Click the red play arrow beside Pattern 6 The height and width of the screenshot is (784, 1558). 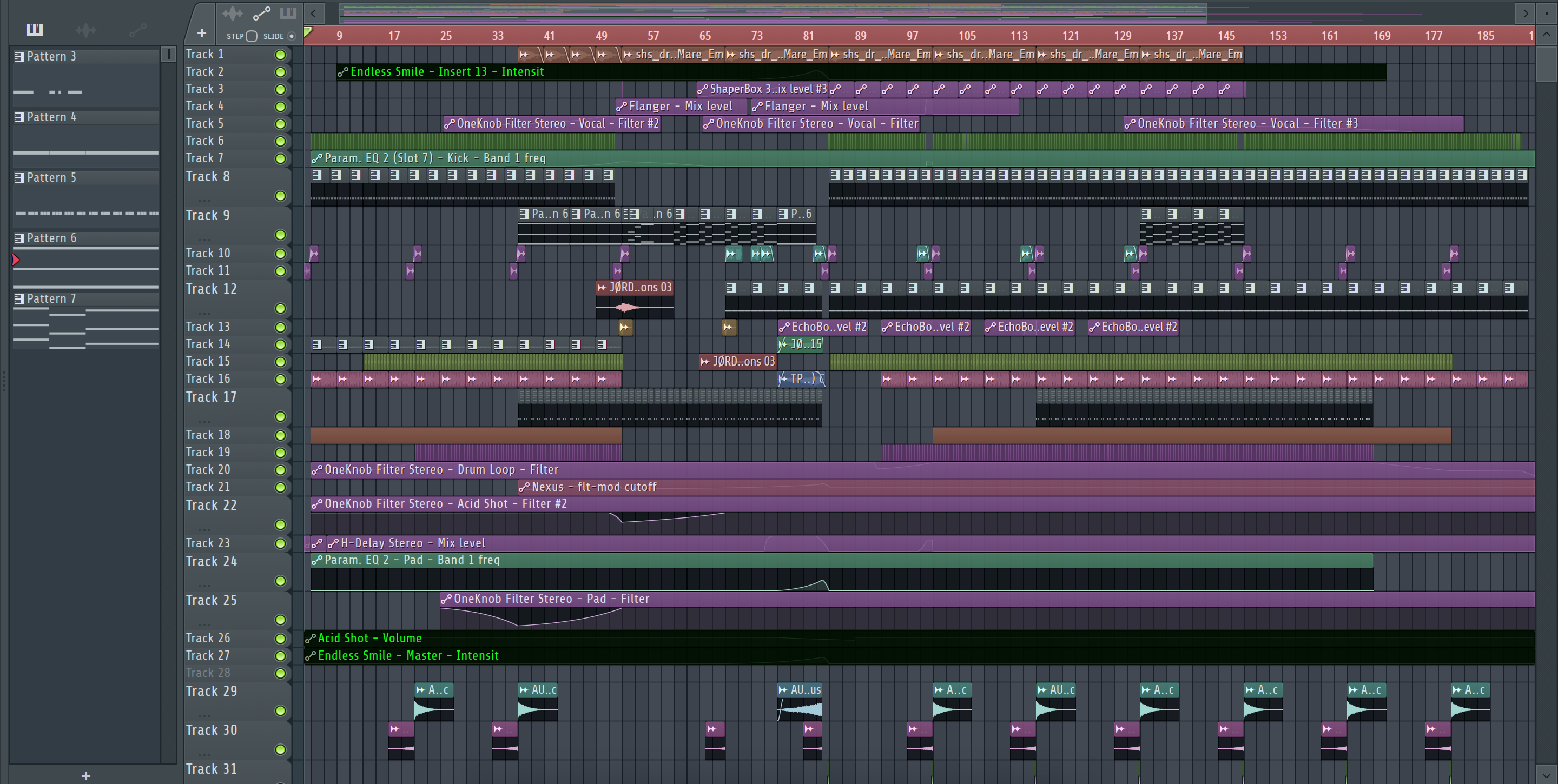16,260
